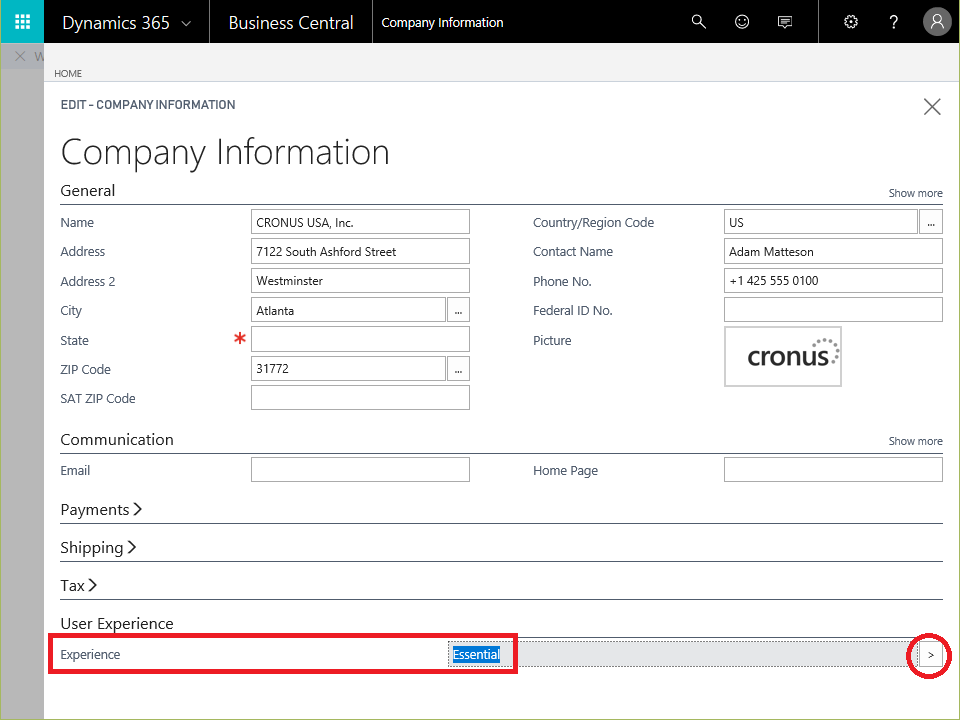Click the Country/Region Code field

pyautogui.click(x=820, y=222)
